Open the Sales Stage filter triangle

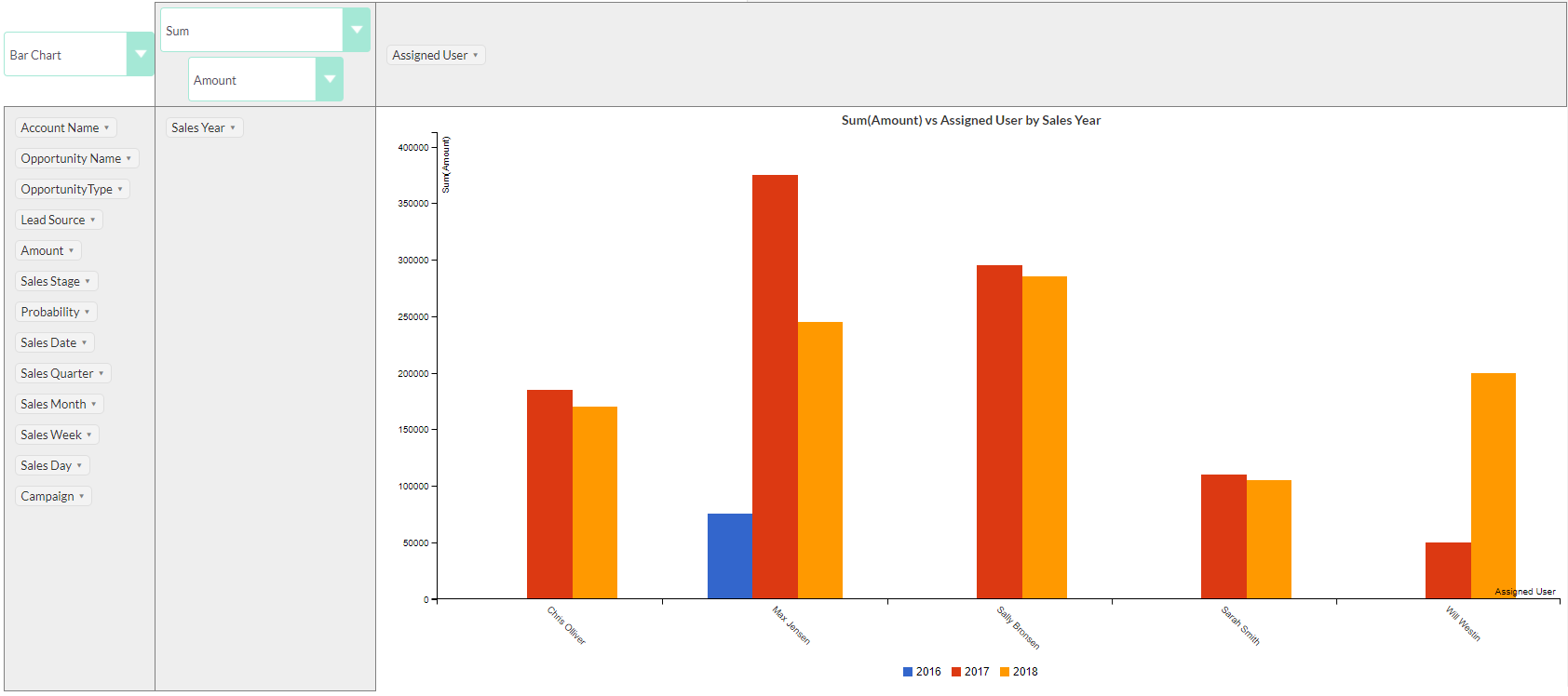click(x=88, y=282)
